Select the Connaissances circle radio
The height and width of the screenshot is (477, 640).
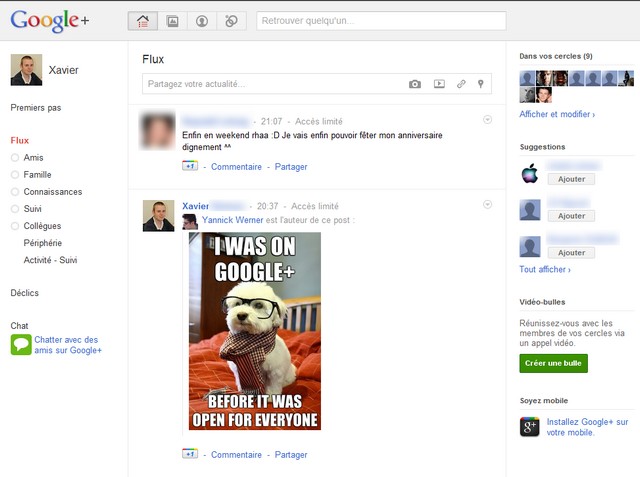click(x=15, y=192)
